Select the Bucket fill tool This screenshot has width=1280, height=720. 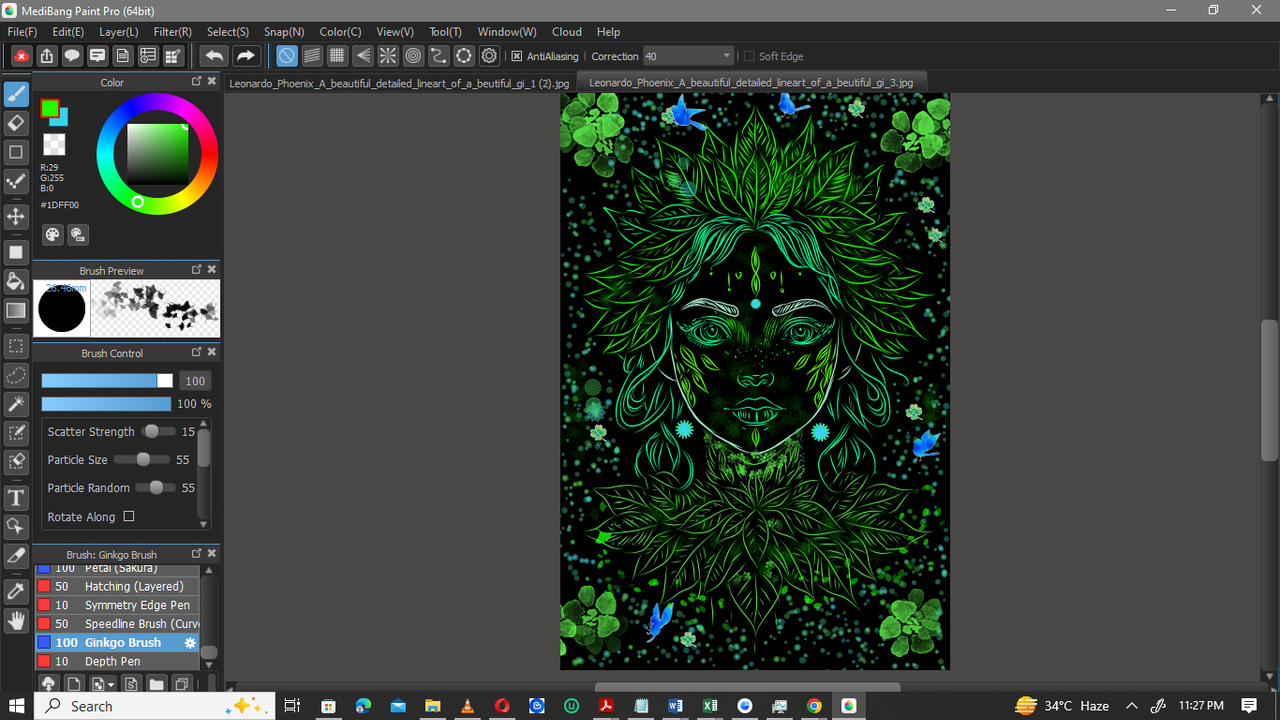click(16, 281)
